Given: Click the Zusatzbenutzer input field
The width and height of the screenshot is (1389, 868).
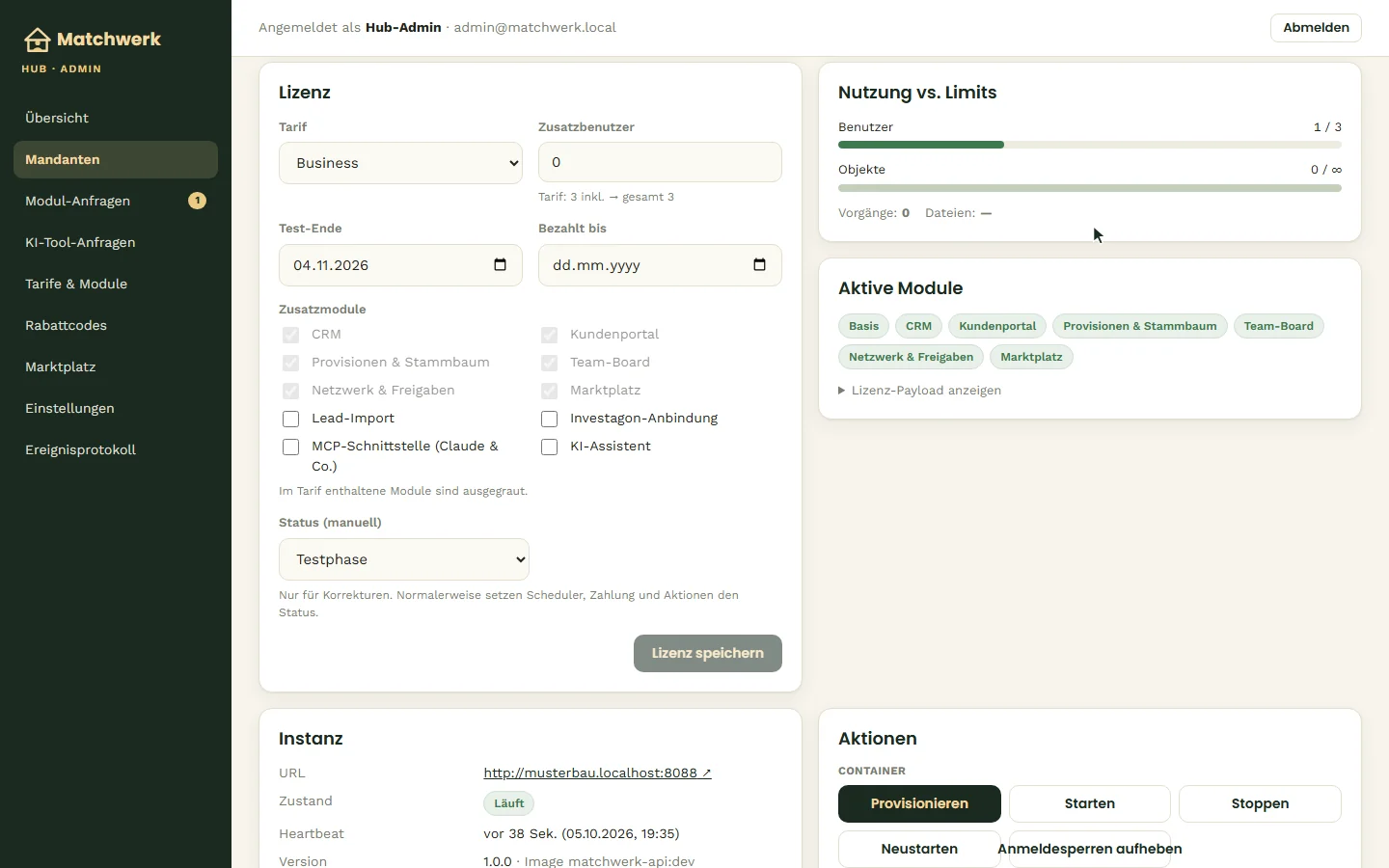Looking at the screenshot, I should click(x=660, y=162).
